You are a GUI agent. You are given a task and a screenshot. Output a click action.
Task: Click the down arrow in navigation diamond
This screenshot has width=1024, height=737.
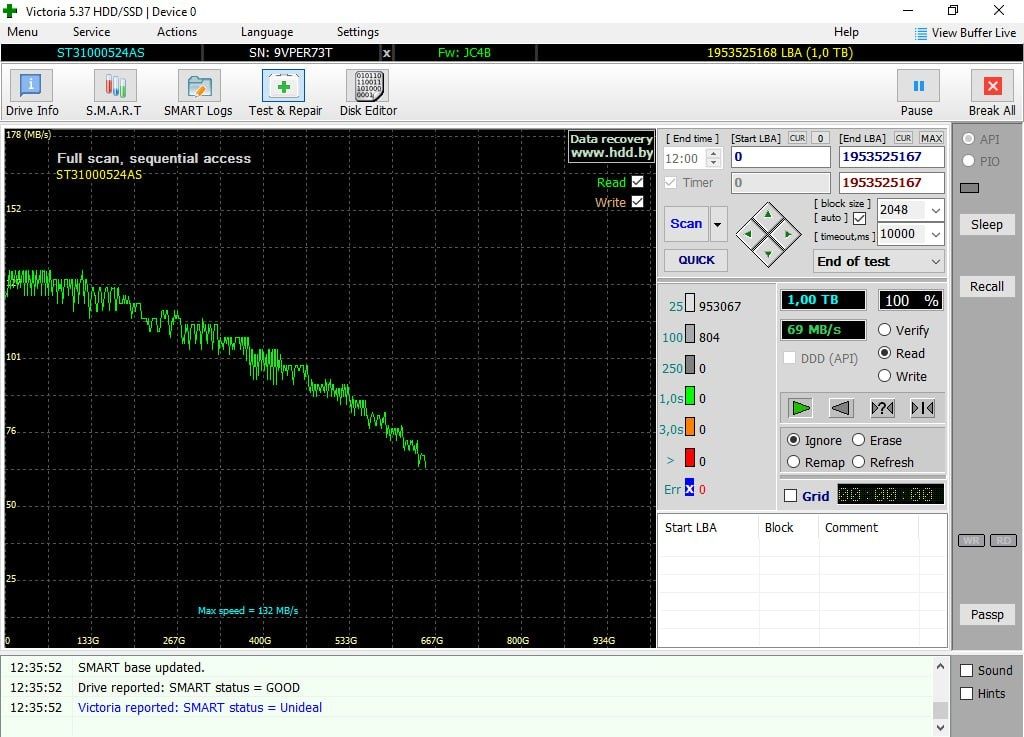click(x=768, y=254)
